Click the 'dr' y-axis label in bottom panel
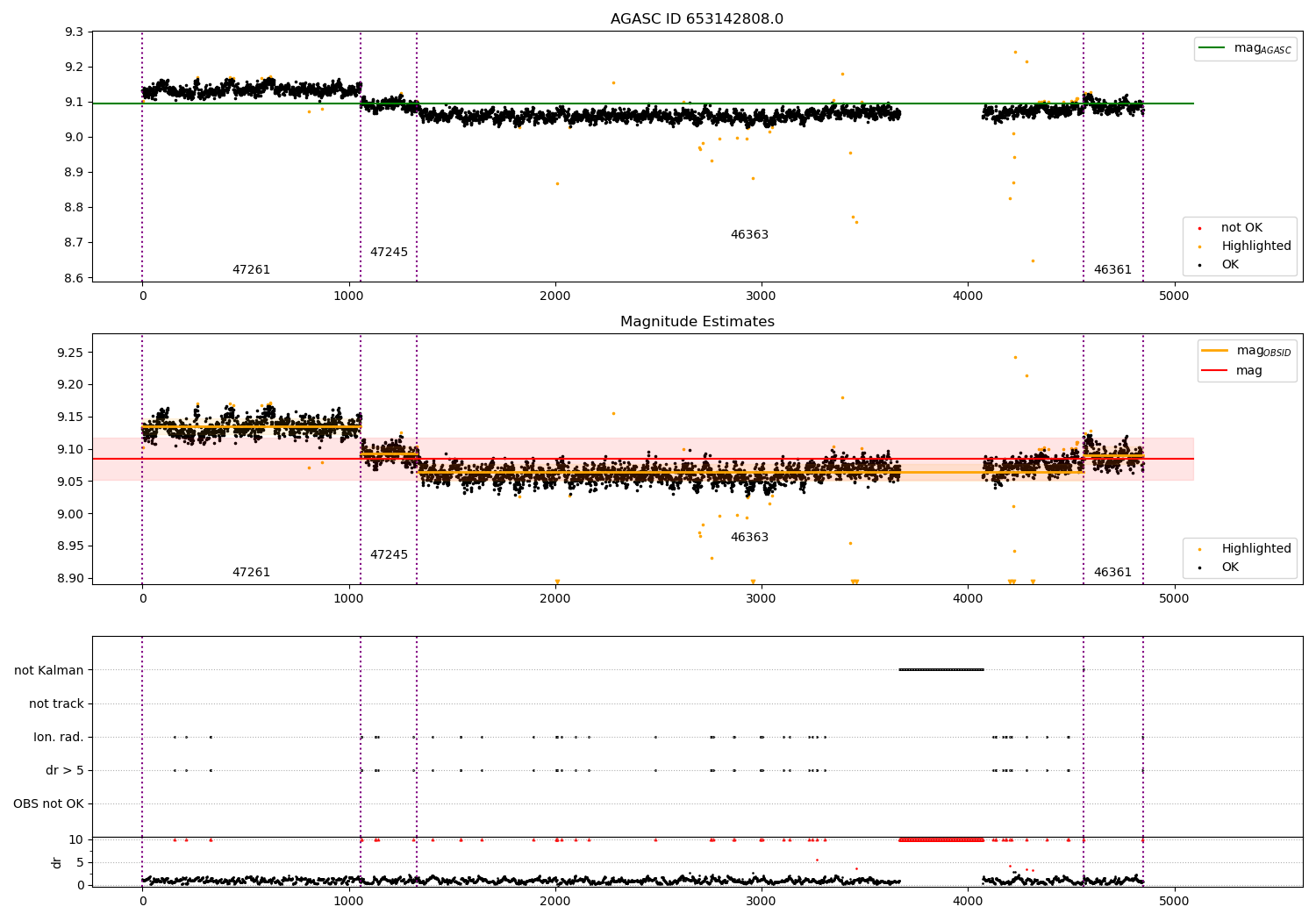The image size is (1316, 921). (57, 862)
